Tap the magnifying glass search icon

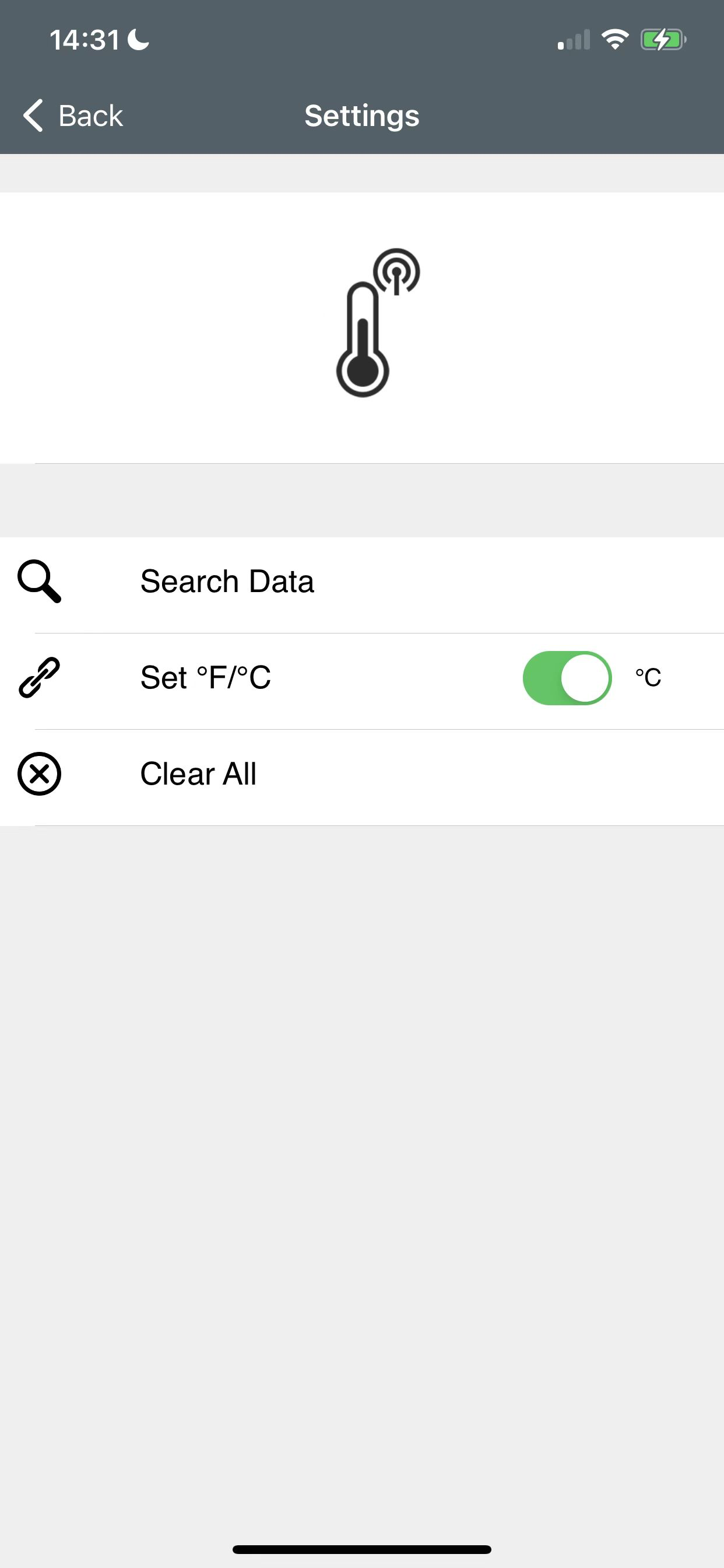(40, 582)
